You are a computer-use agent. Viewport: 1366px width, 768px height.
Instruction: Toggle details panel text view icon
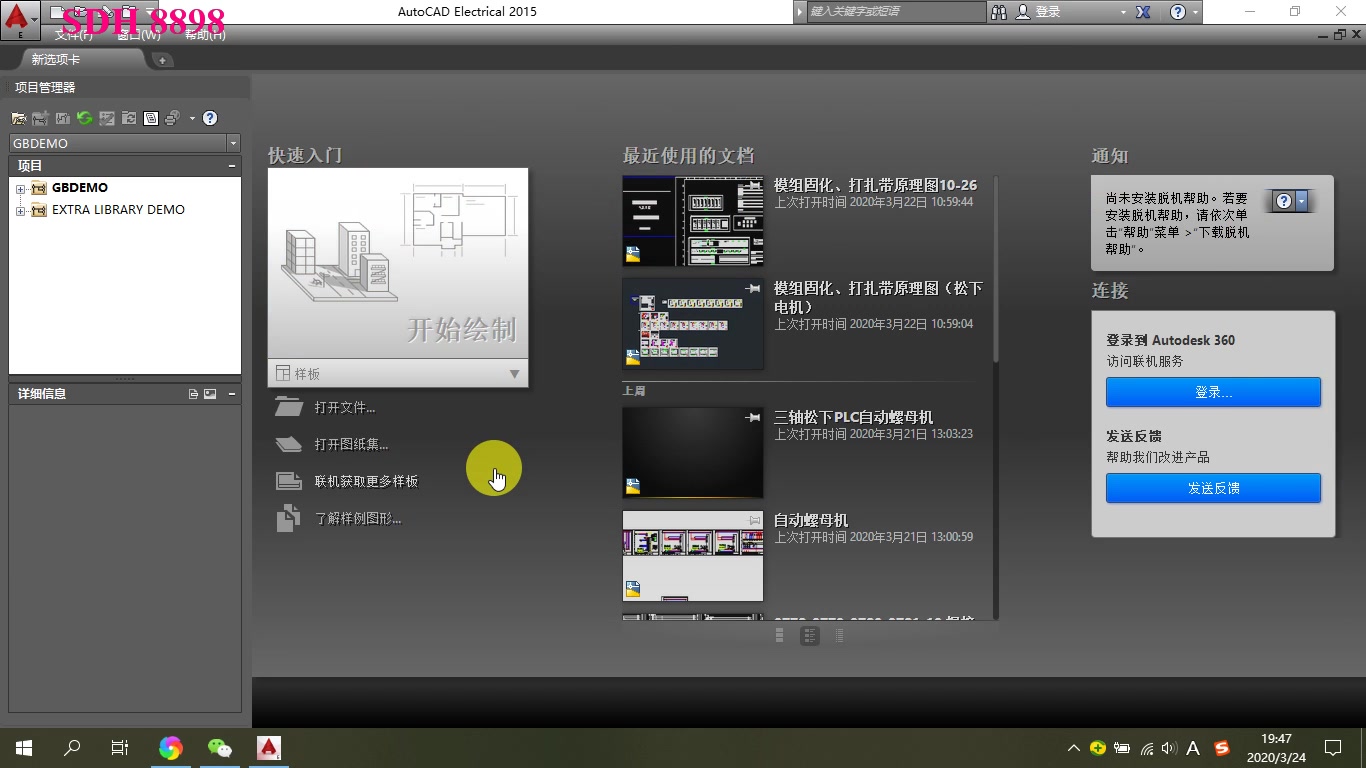(193, 394)
